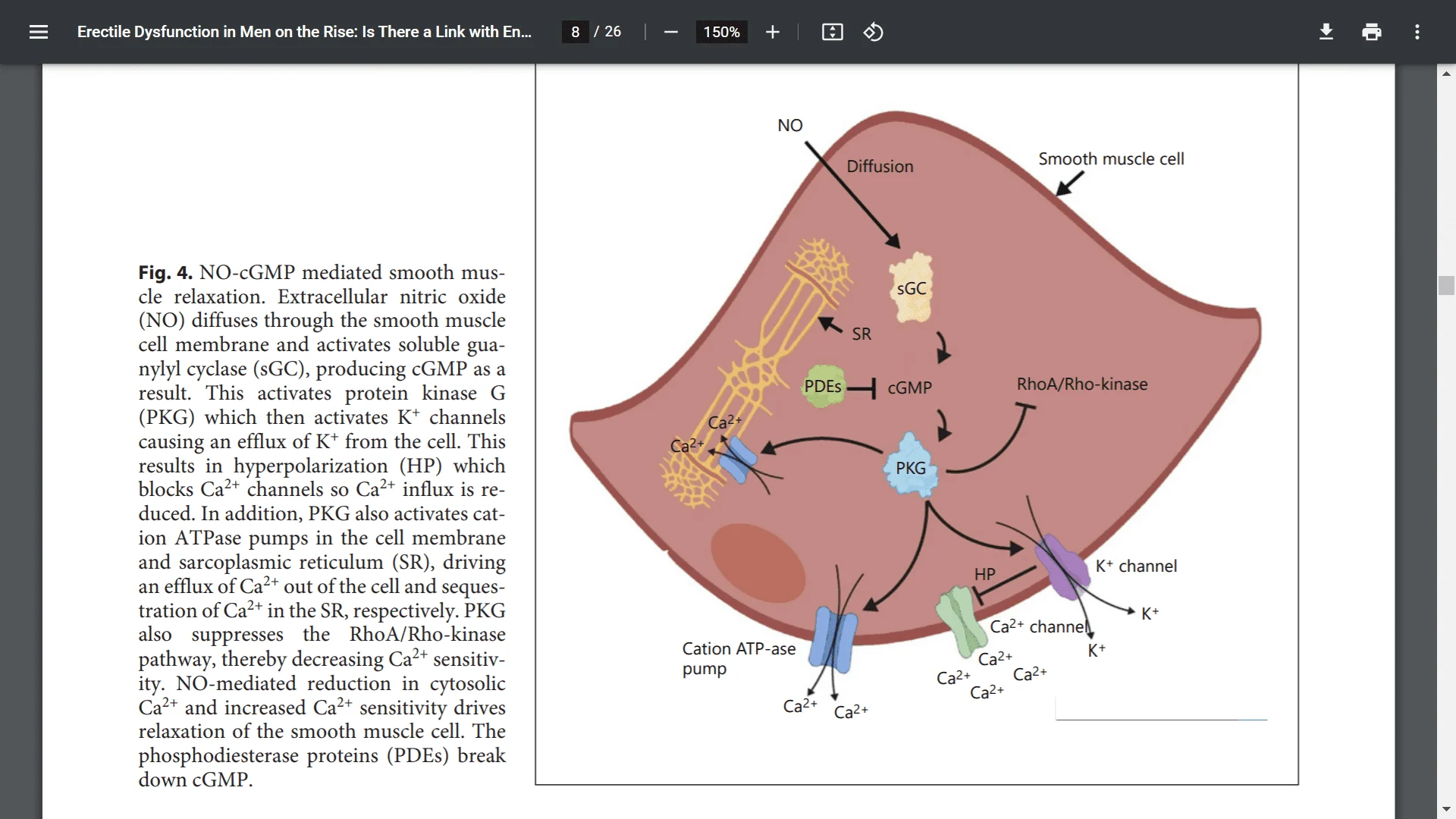
Task: Click the 'RhoA/Rho-kinase' label
Action: point(1082,384)
